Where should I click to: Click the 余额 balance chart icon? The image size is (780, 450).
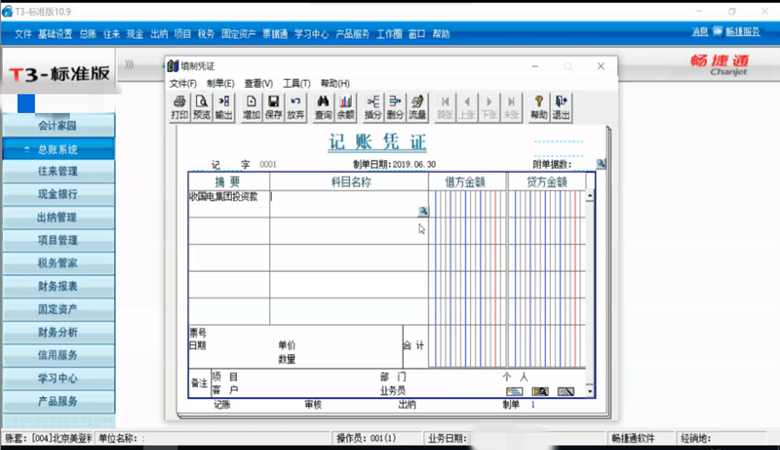pyautogui.click(x=345, y=107)
